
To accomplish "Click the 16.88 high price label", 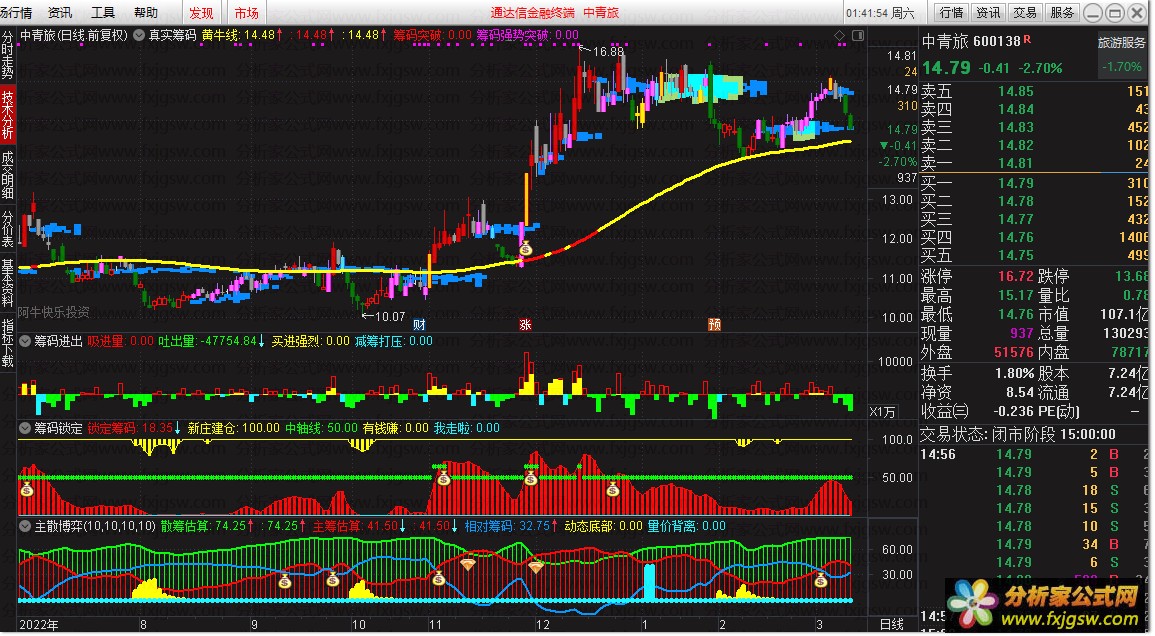I will [x=608, y=52].
